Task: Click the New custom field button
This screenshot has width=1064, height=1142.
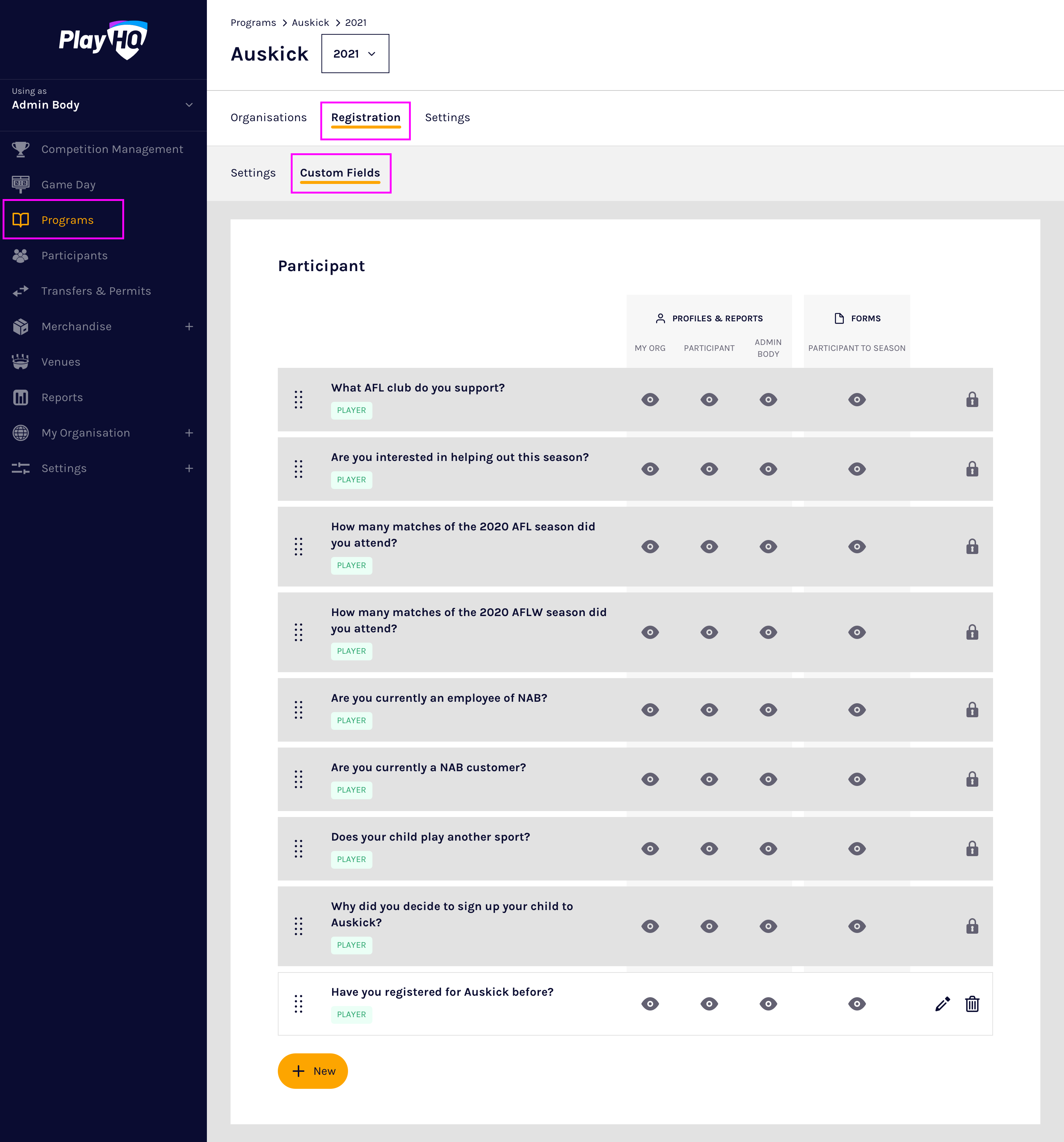Action: [x=313, y=1071]
